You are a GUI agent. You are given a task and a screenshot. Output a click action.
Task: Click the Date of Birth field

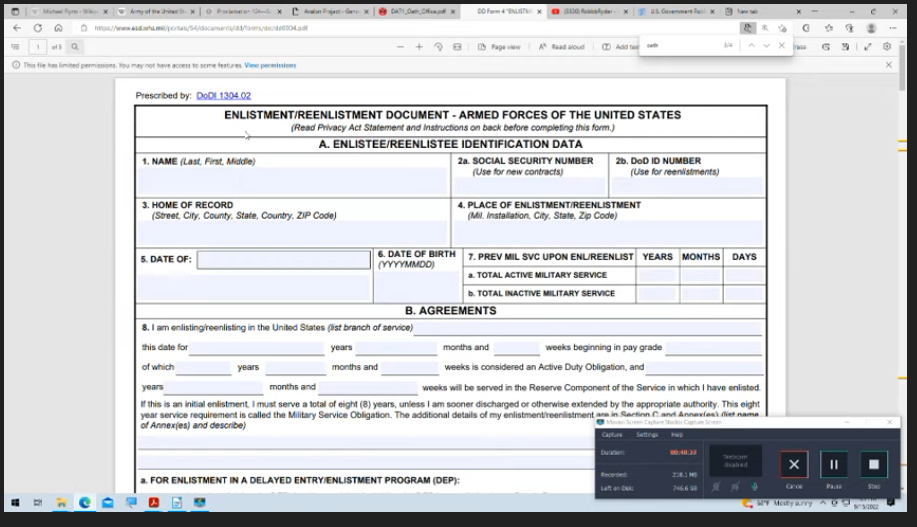(x=417, y=287)
